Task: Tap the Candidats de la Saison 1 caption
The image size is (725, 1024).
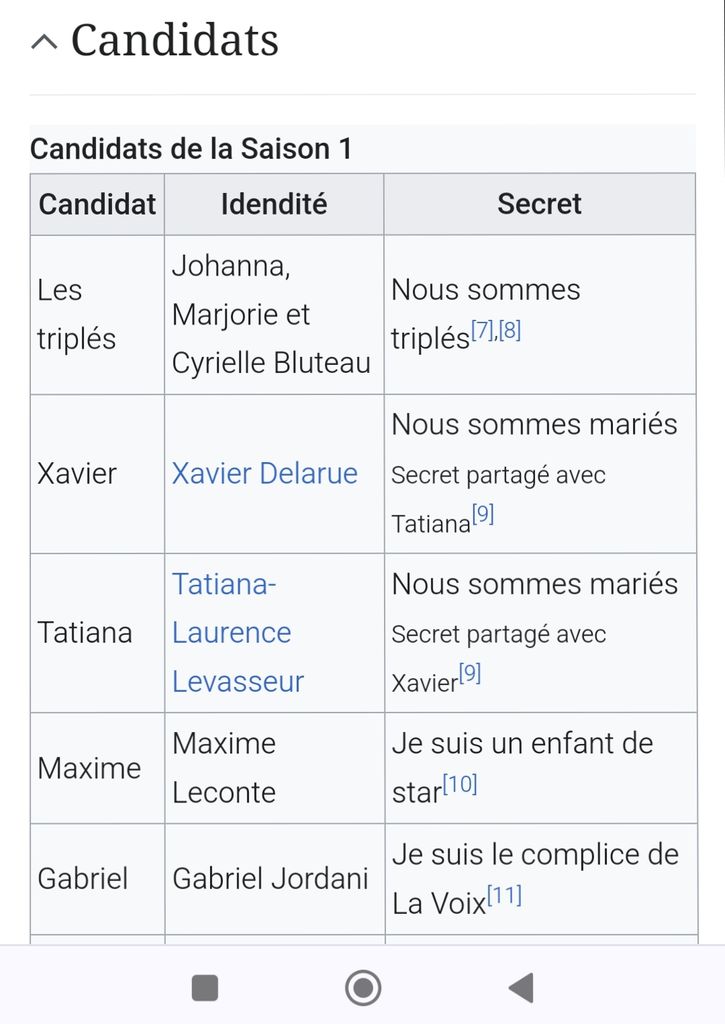Action: (191, 149)
